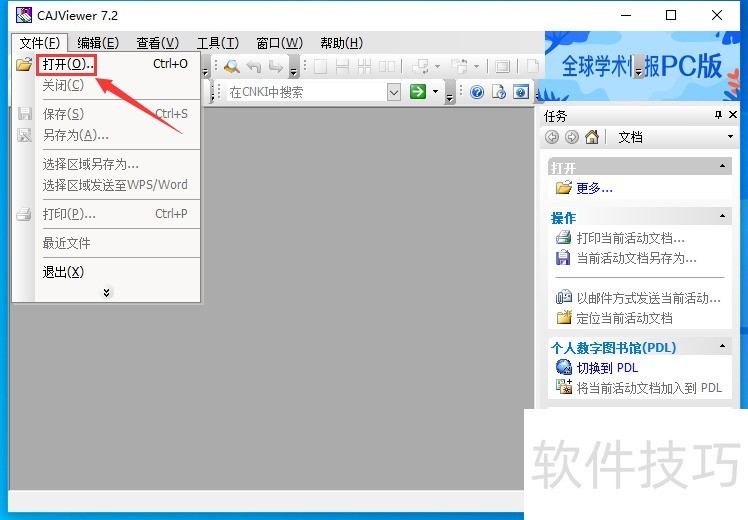
Task: Click the task pane home icon
Action: 592,137
